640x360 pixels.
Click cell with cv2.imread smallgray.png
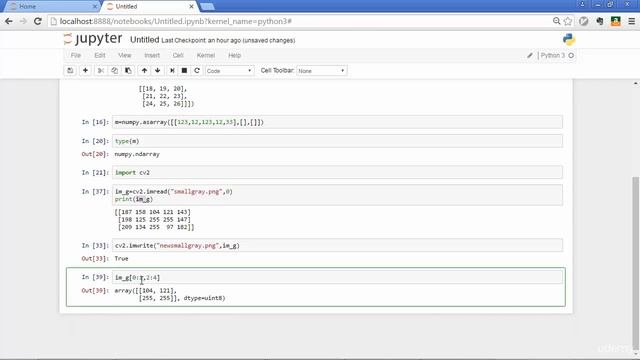337,195
